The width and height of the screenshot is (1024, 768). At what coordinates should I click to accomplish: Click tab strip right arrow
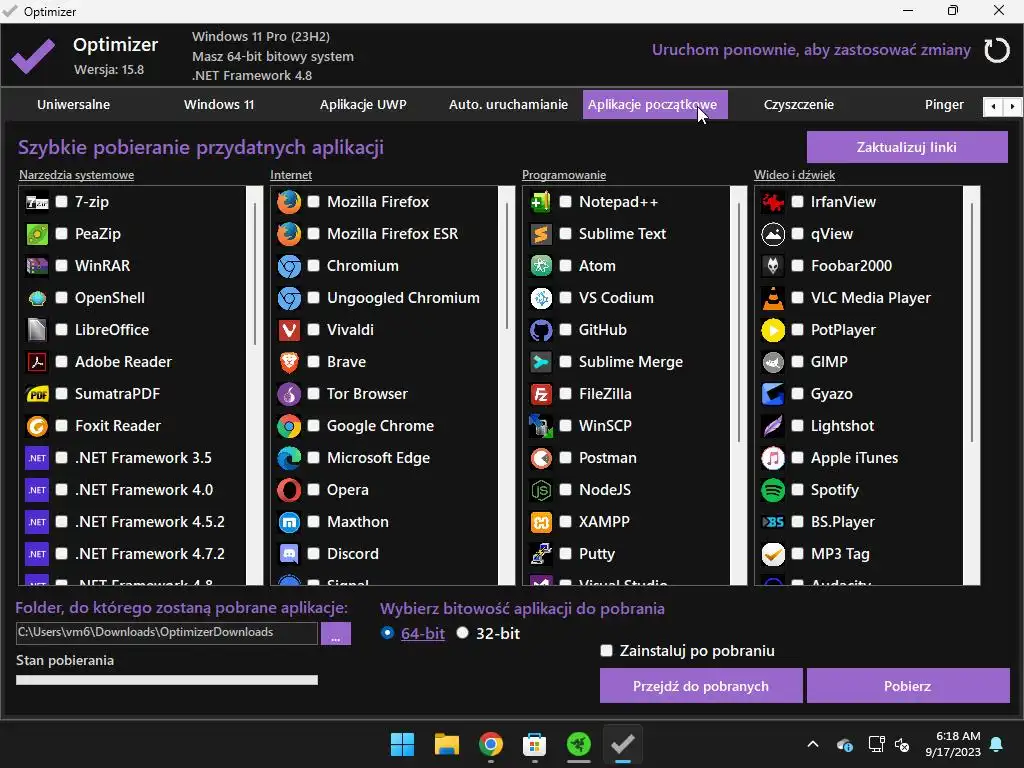coord(1012,106)
